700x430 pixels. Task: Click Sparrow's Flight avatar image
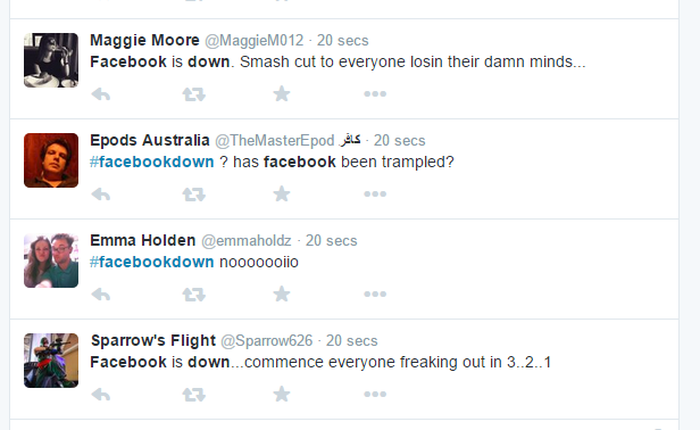click(x=51, y=360)
